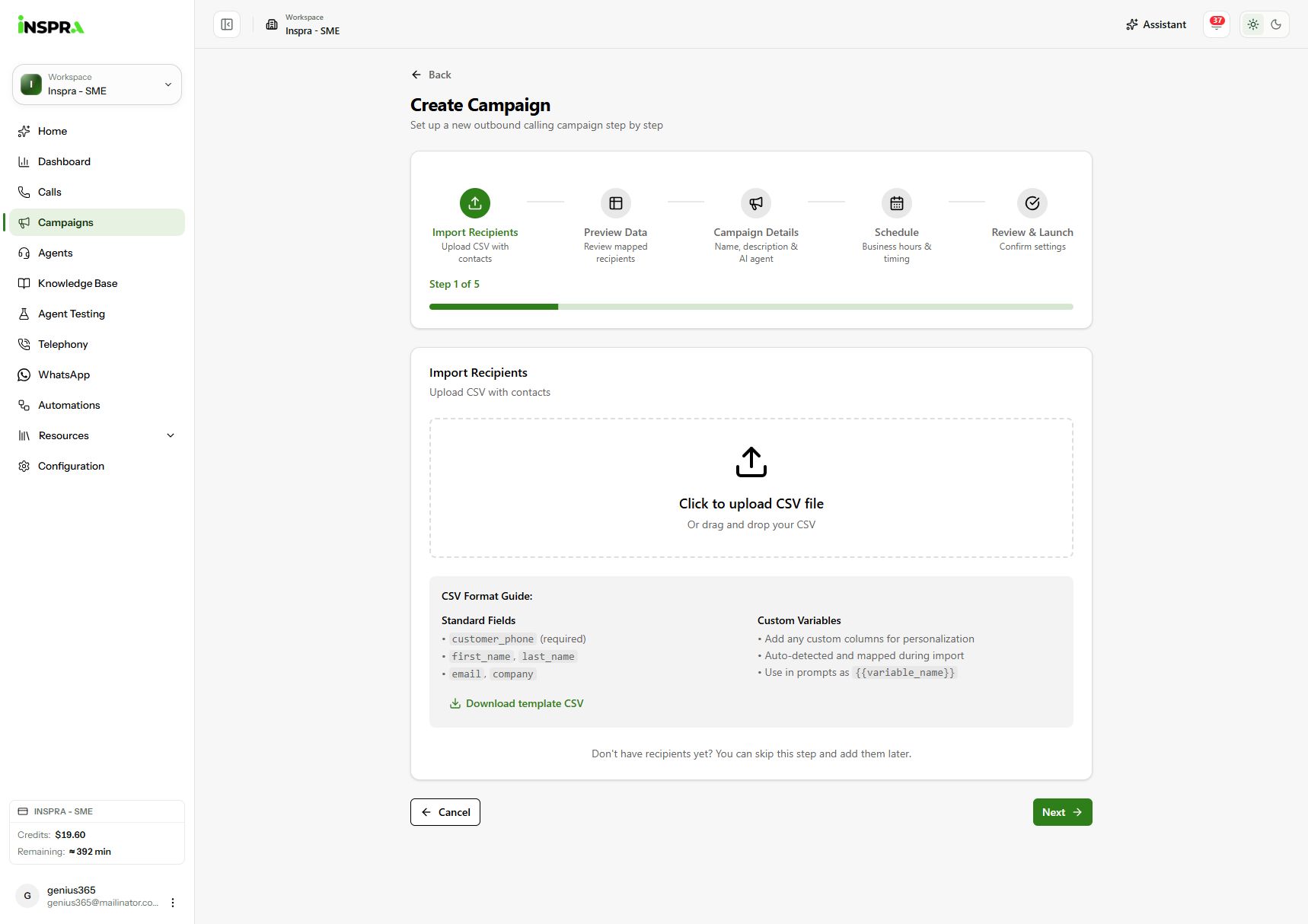Click the Back arrow link

[x=431, y=75]
